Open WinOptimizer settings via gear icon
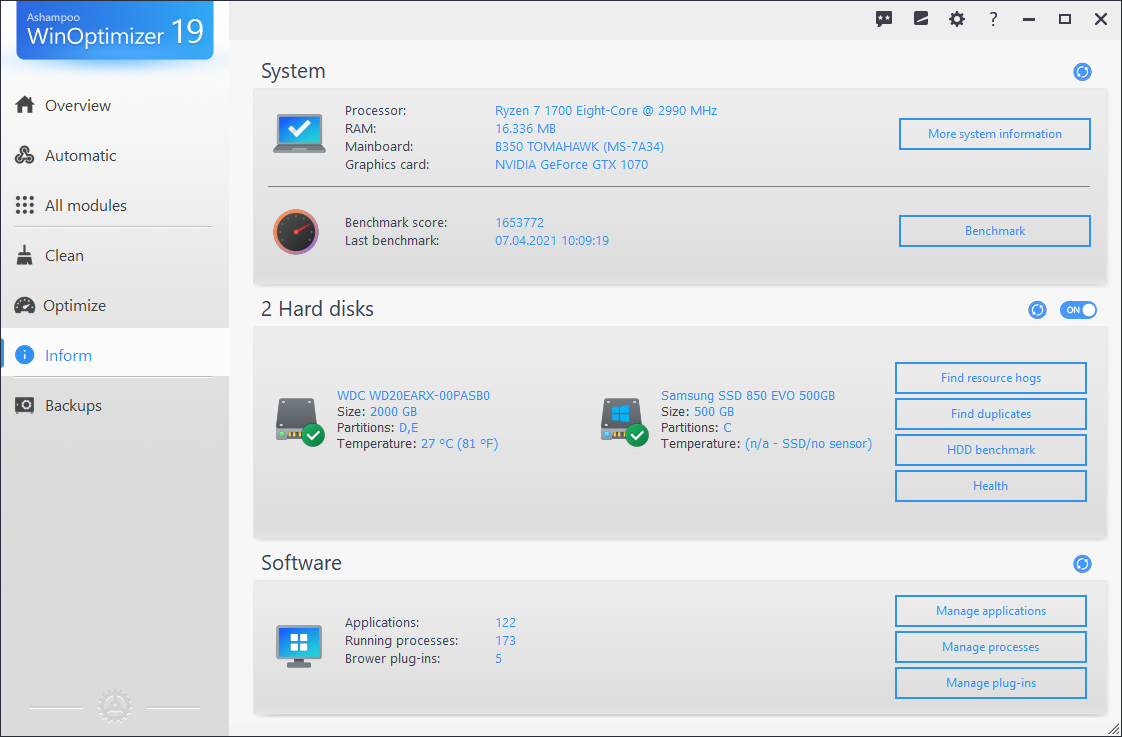Image resolution: width=1122 pixels, height=737 pixels. (957, 18)
